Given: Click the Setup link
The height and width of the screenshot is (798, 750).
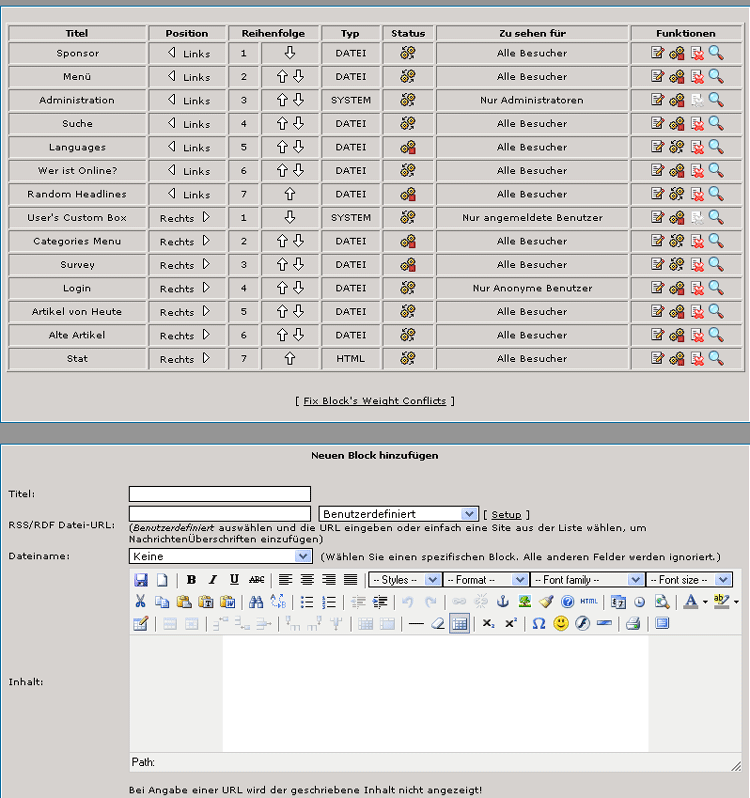Looking at the screenshot, I should point(506,515).
